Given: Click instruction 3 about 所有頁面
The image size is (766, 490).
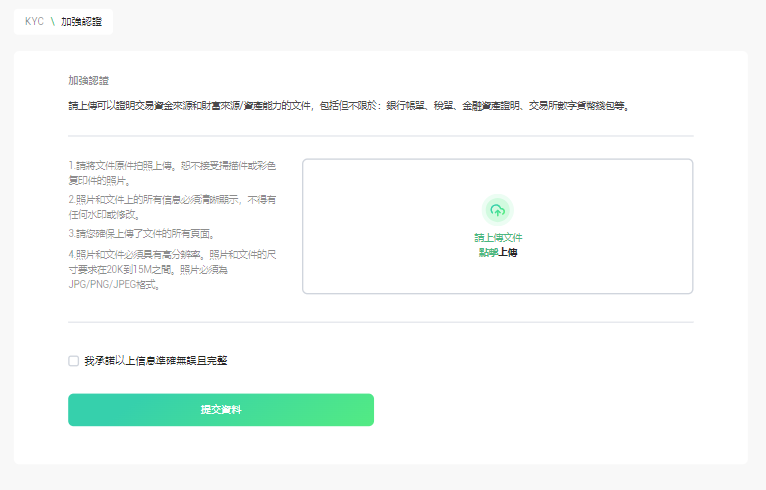Looking at the screenshot, I should point(142,234).
